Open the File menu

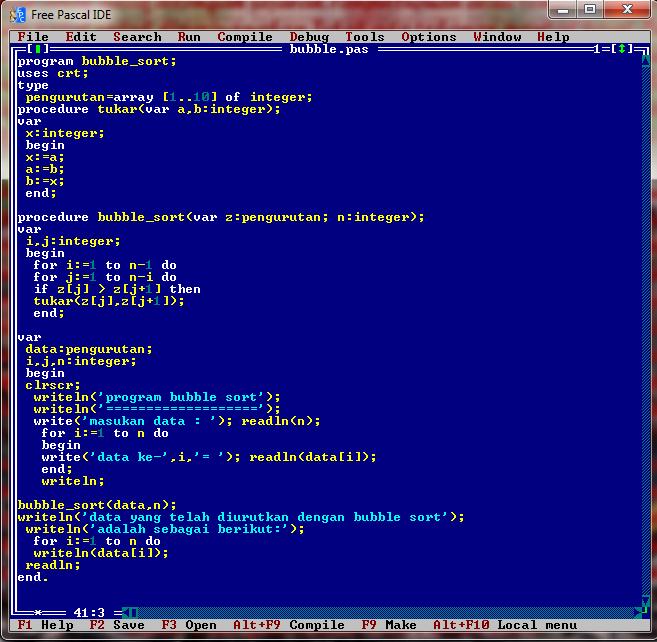(x=33, y=37)
